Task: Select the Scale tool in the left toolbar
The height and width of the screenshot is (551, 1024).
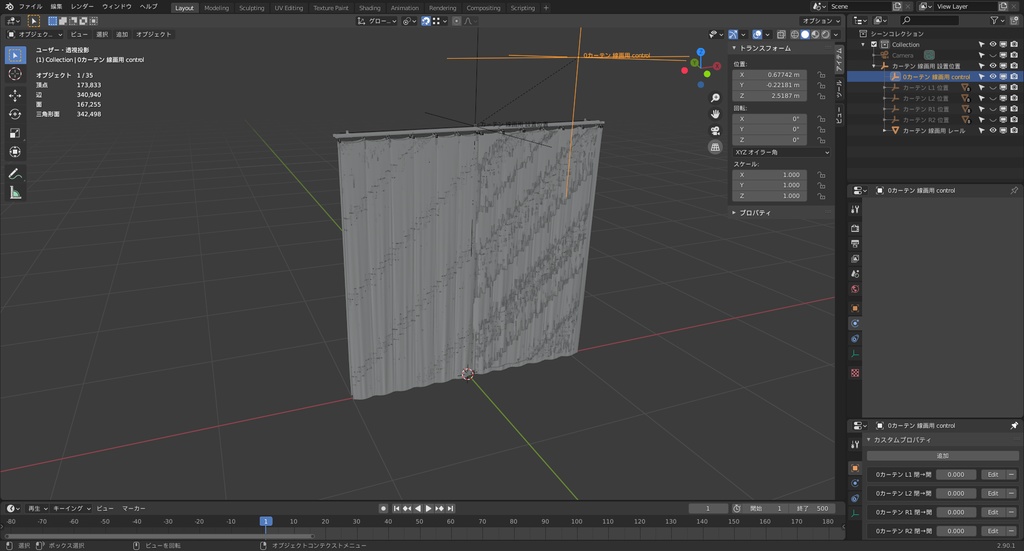Action: pos(15,133)
